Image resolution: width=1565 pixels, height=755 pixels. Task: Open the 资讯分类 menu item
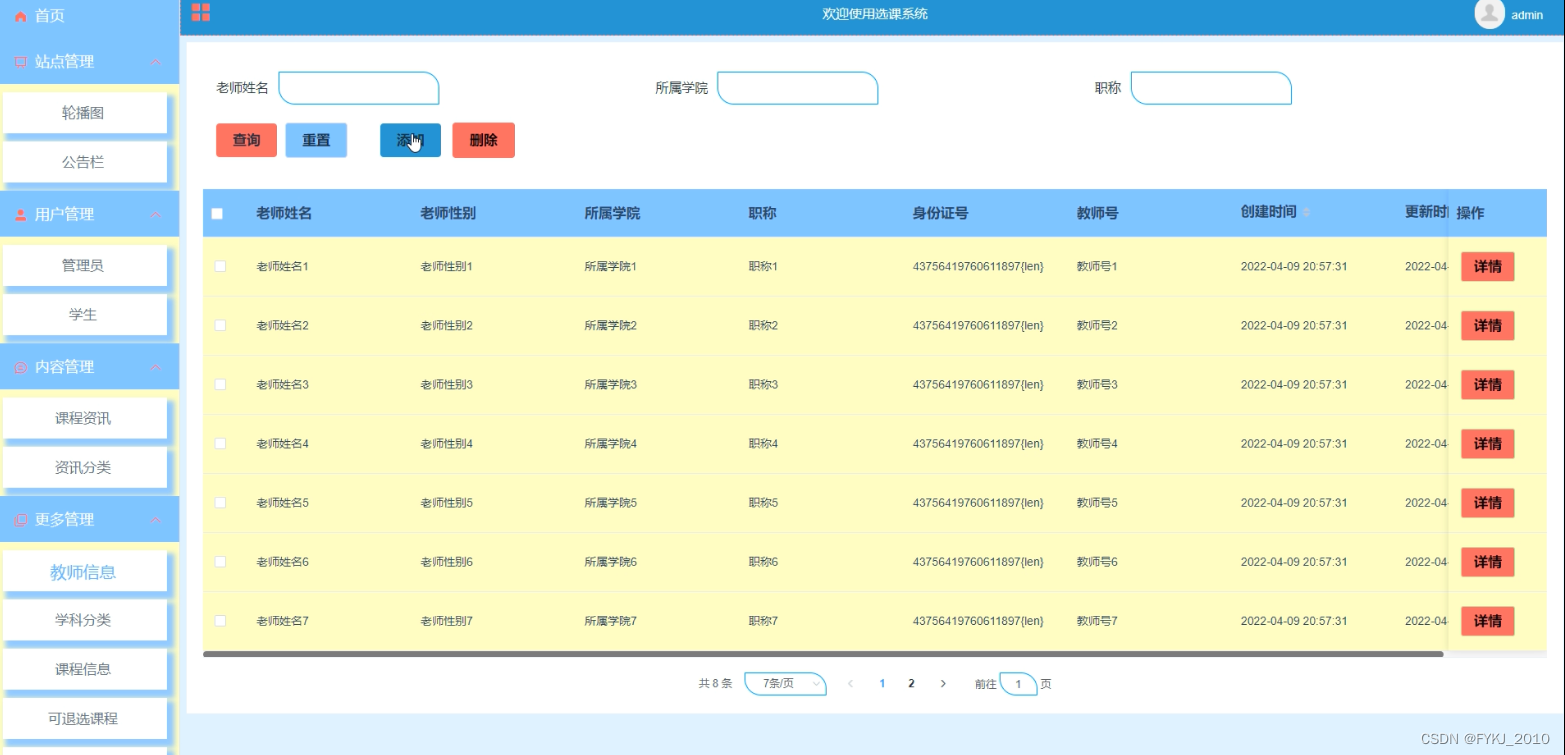click(84, 467)
